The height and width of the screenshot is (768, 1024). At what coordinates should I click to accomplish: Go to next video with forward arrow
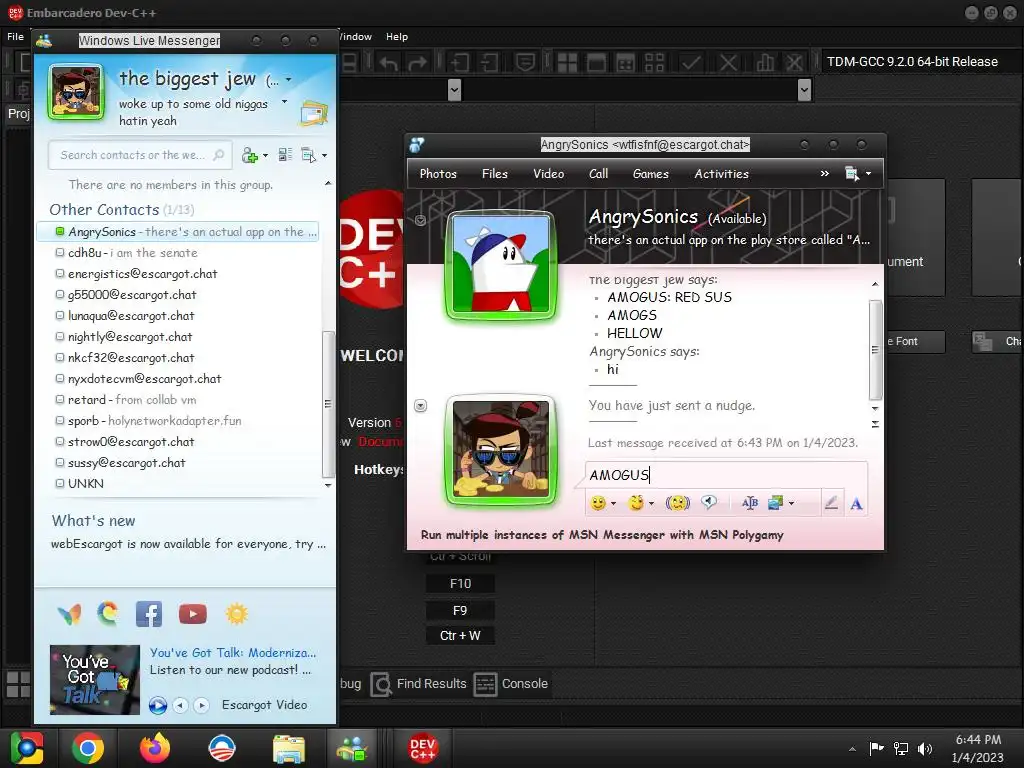tap(202, 705)
